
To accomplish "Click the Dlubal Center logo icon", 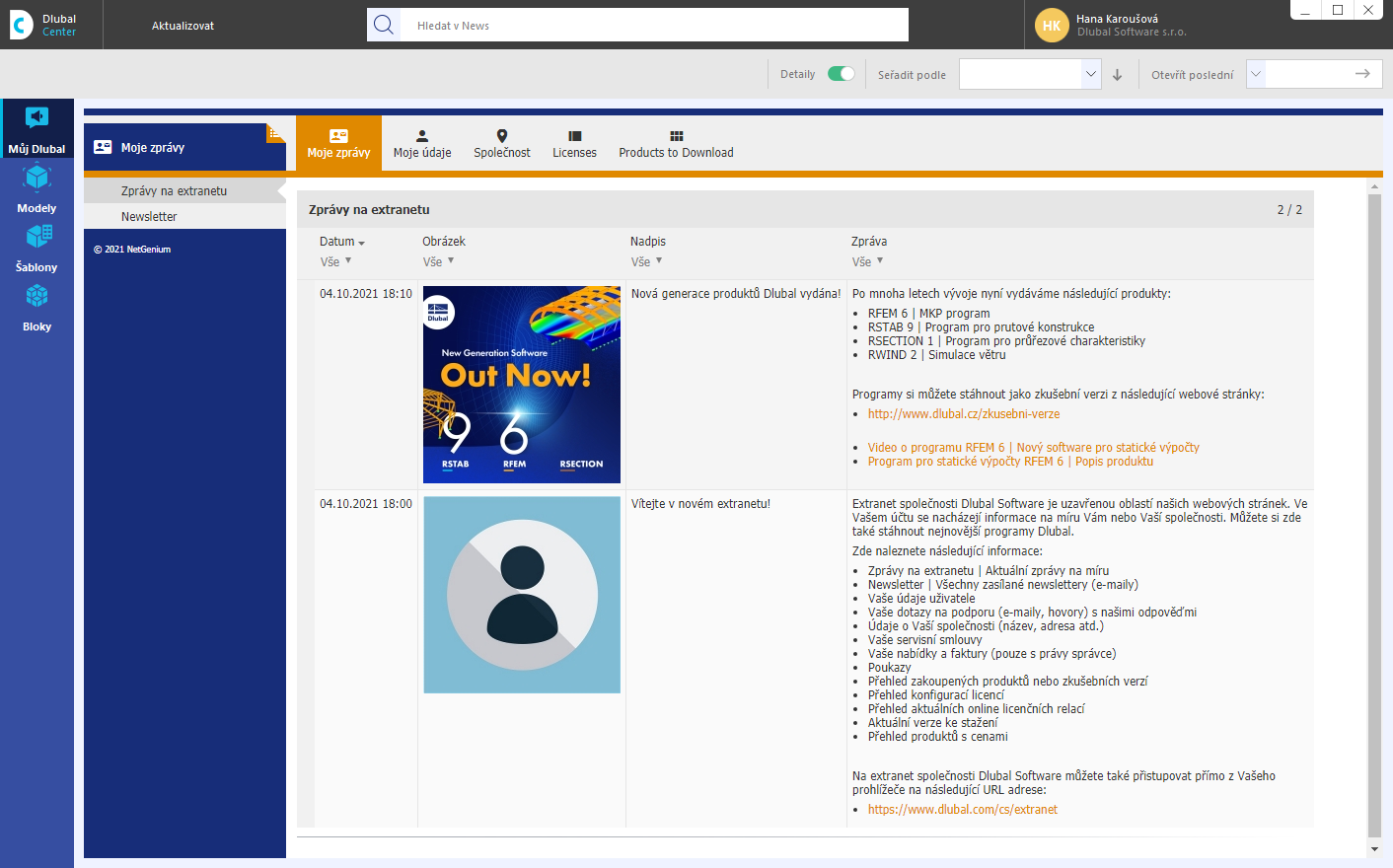I will tap(21, 25).
